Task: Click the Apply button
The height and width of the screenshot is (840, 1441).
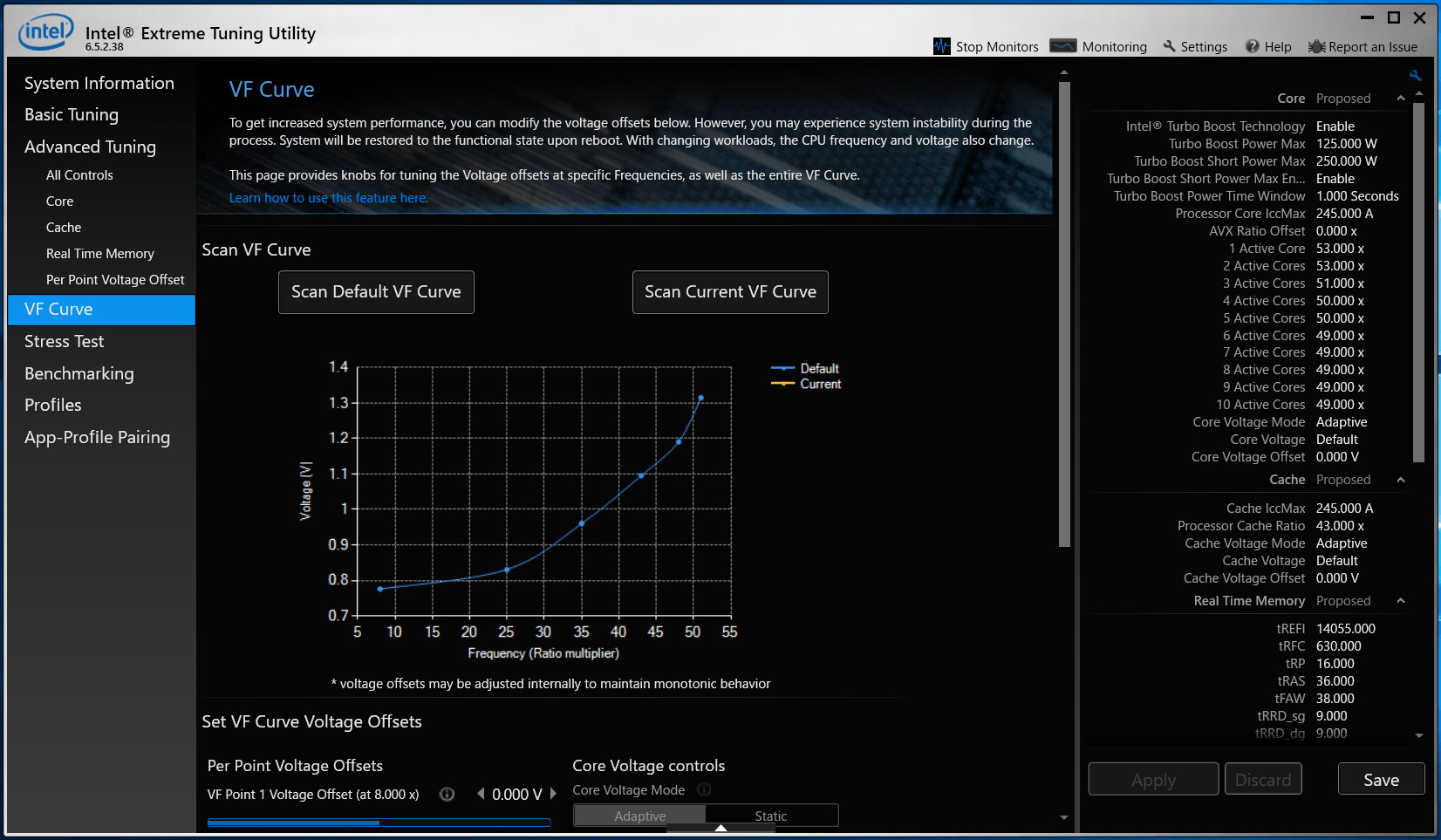Action: point(1153,780)
